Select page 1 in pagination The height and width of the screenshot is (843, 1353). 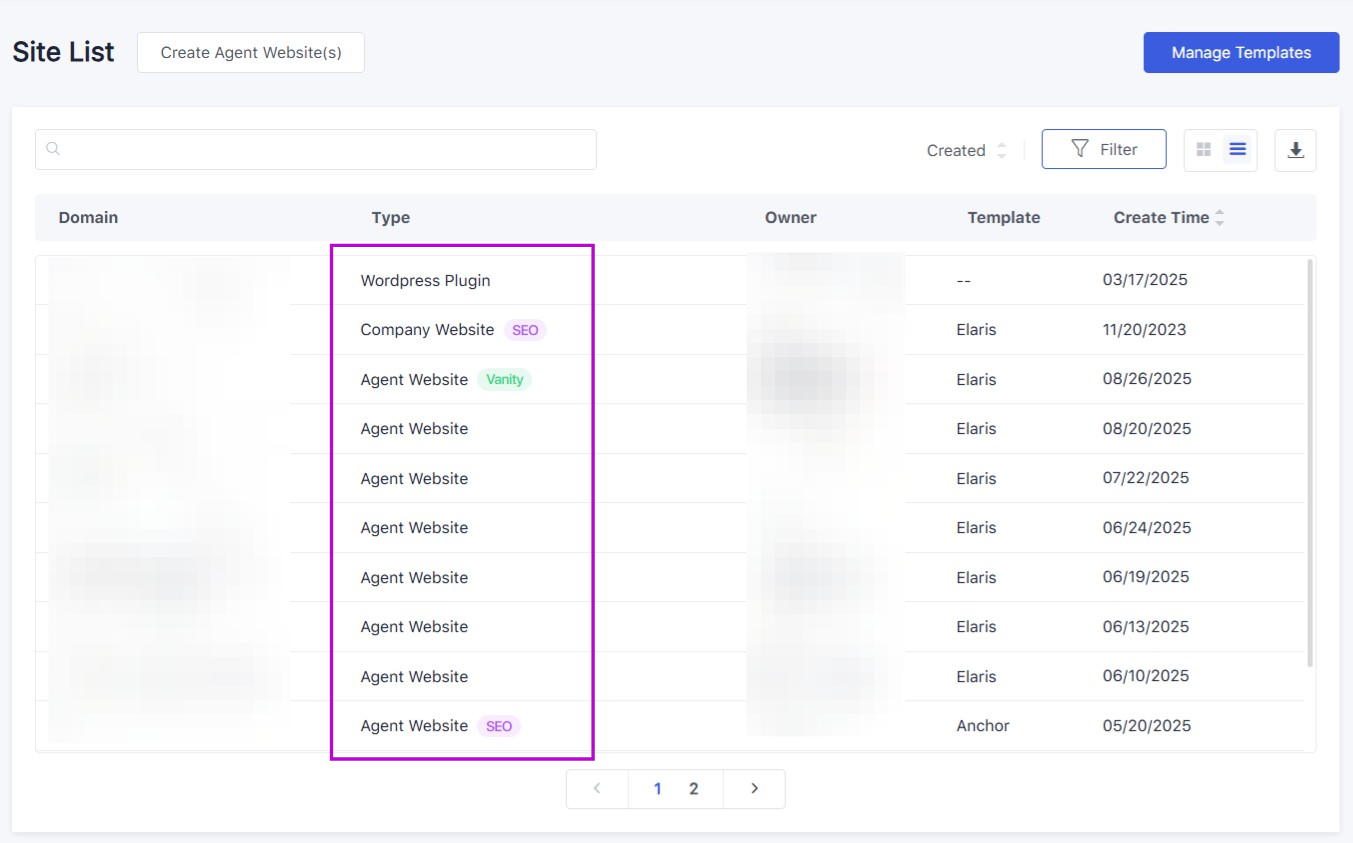pyautogui.click(x=657, y=789)
